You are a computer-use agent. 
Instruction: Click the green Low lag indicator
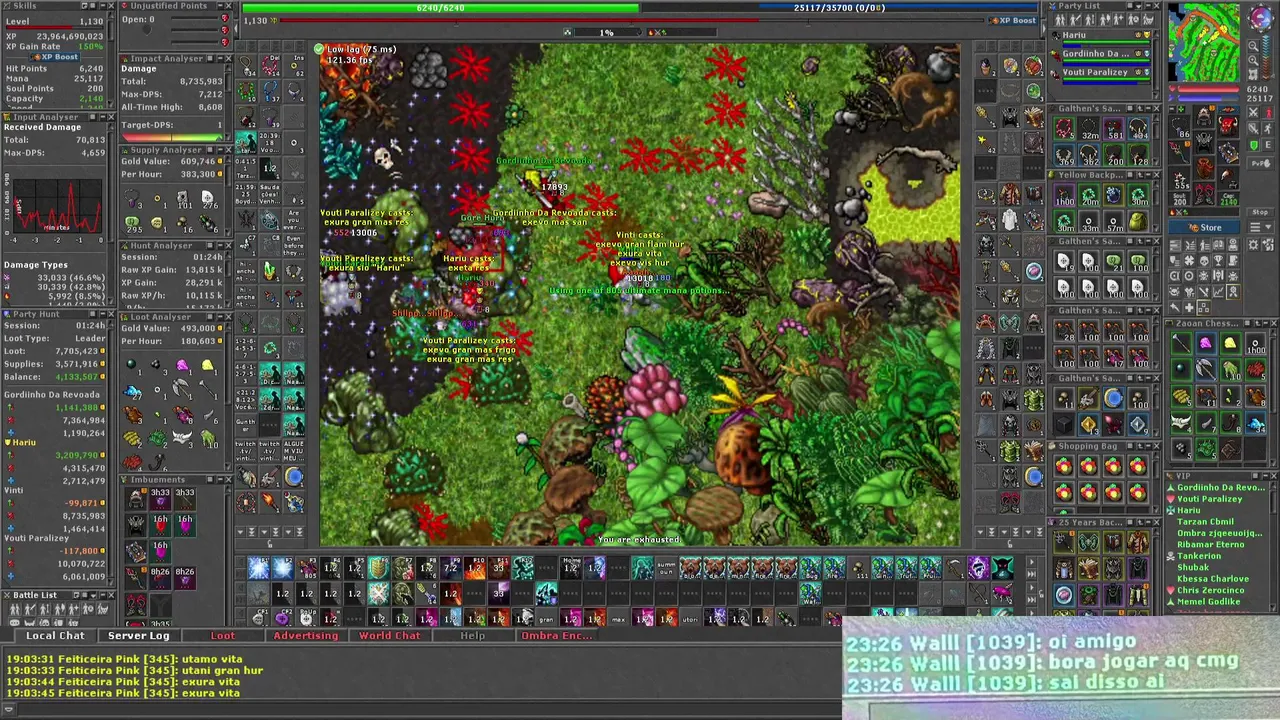click(x=319, y=49)
